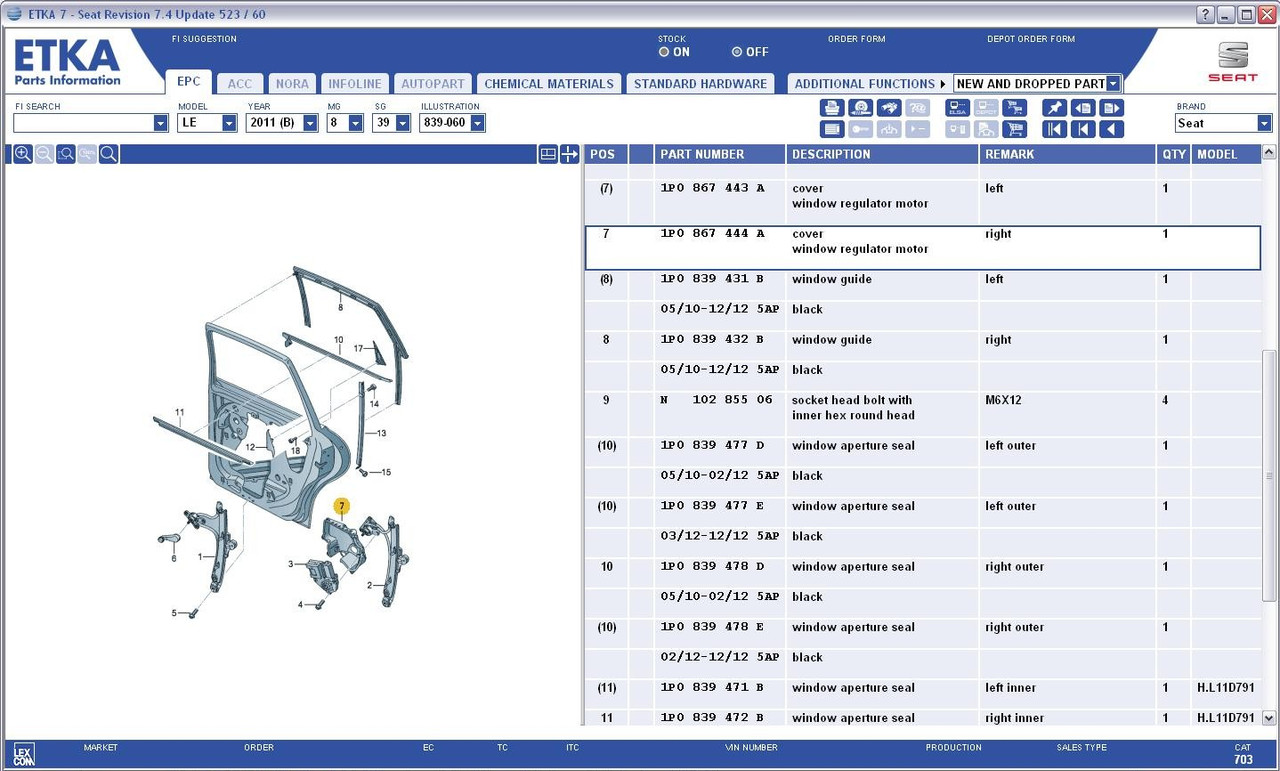Toggle the illustration panel layout icon
The image size is (1280, 771).
click(x=548, y=154)
